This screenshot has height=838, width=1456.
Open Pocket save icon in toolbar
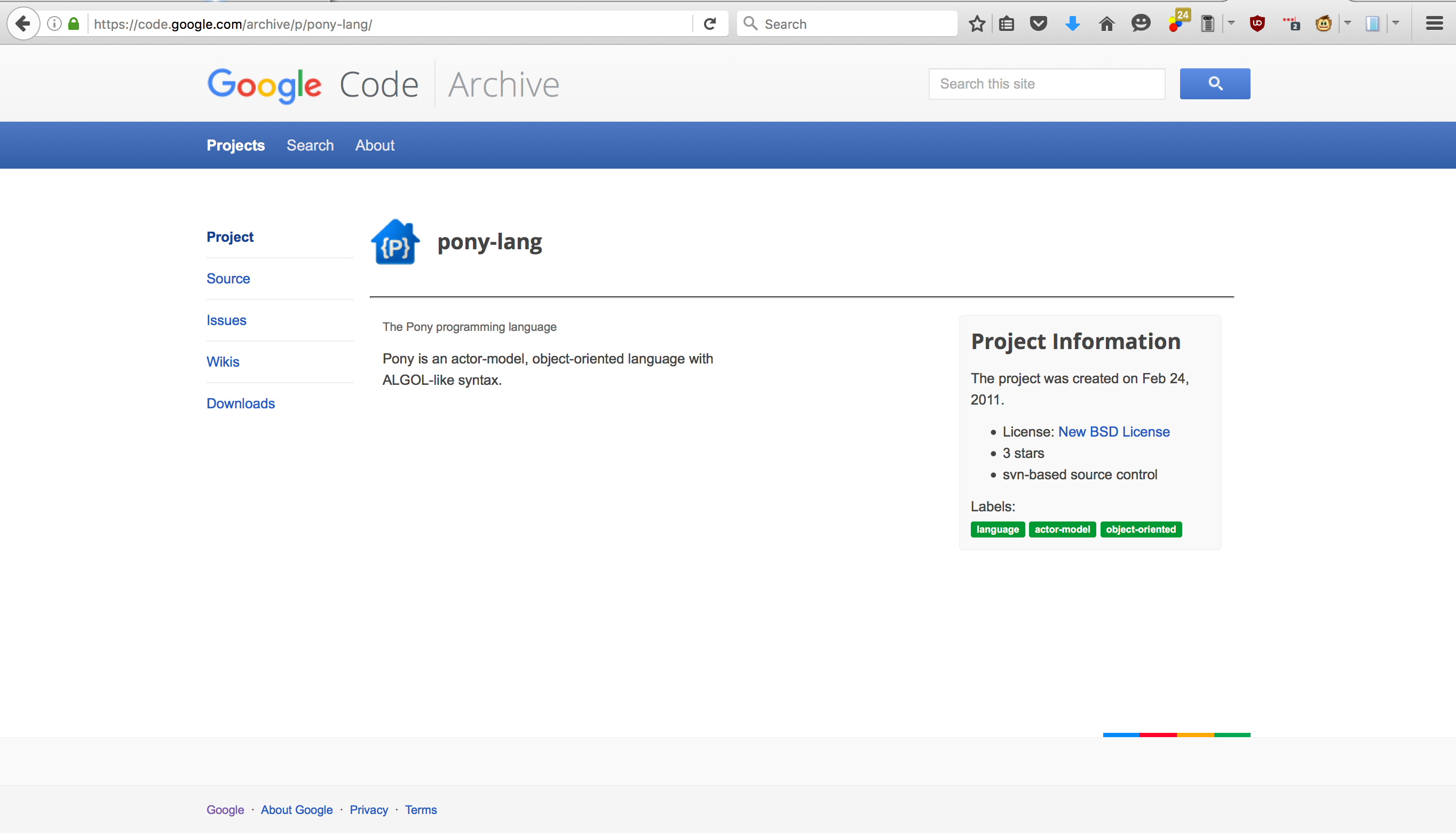[x=1038, y=23]
